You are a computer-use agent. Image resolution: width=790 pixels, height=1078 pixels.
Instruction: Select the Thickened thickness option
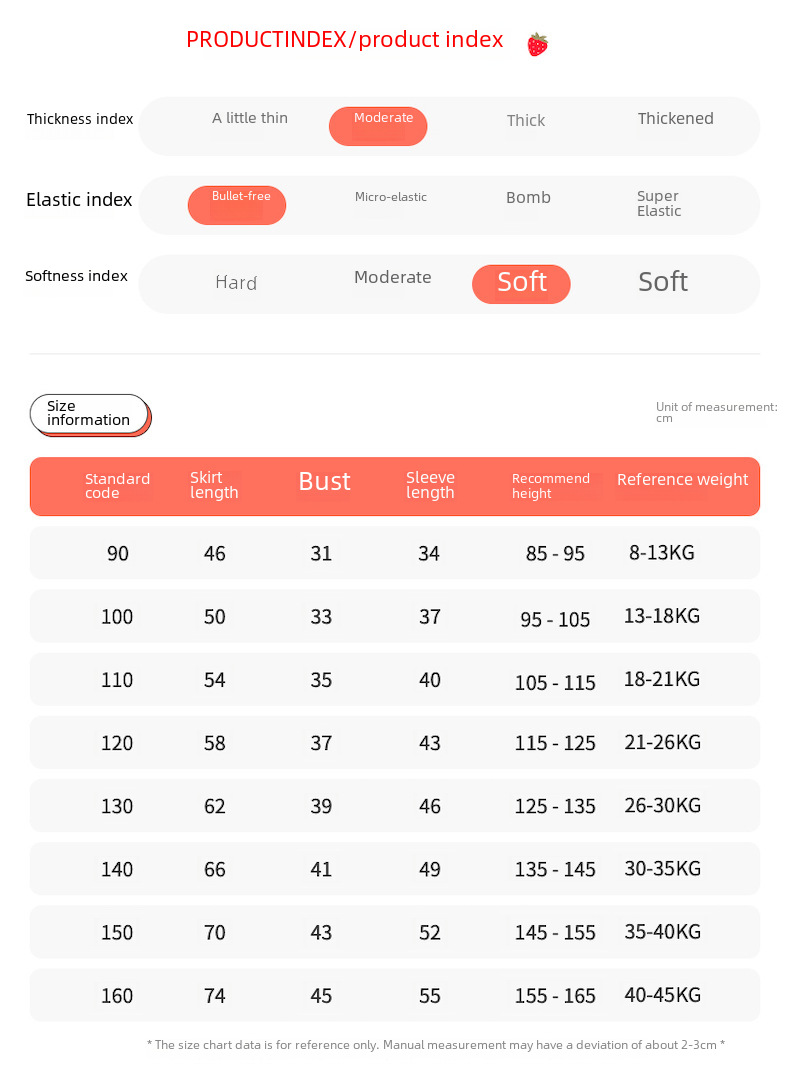675,118
